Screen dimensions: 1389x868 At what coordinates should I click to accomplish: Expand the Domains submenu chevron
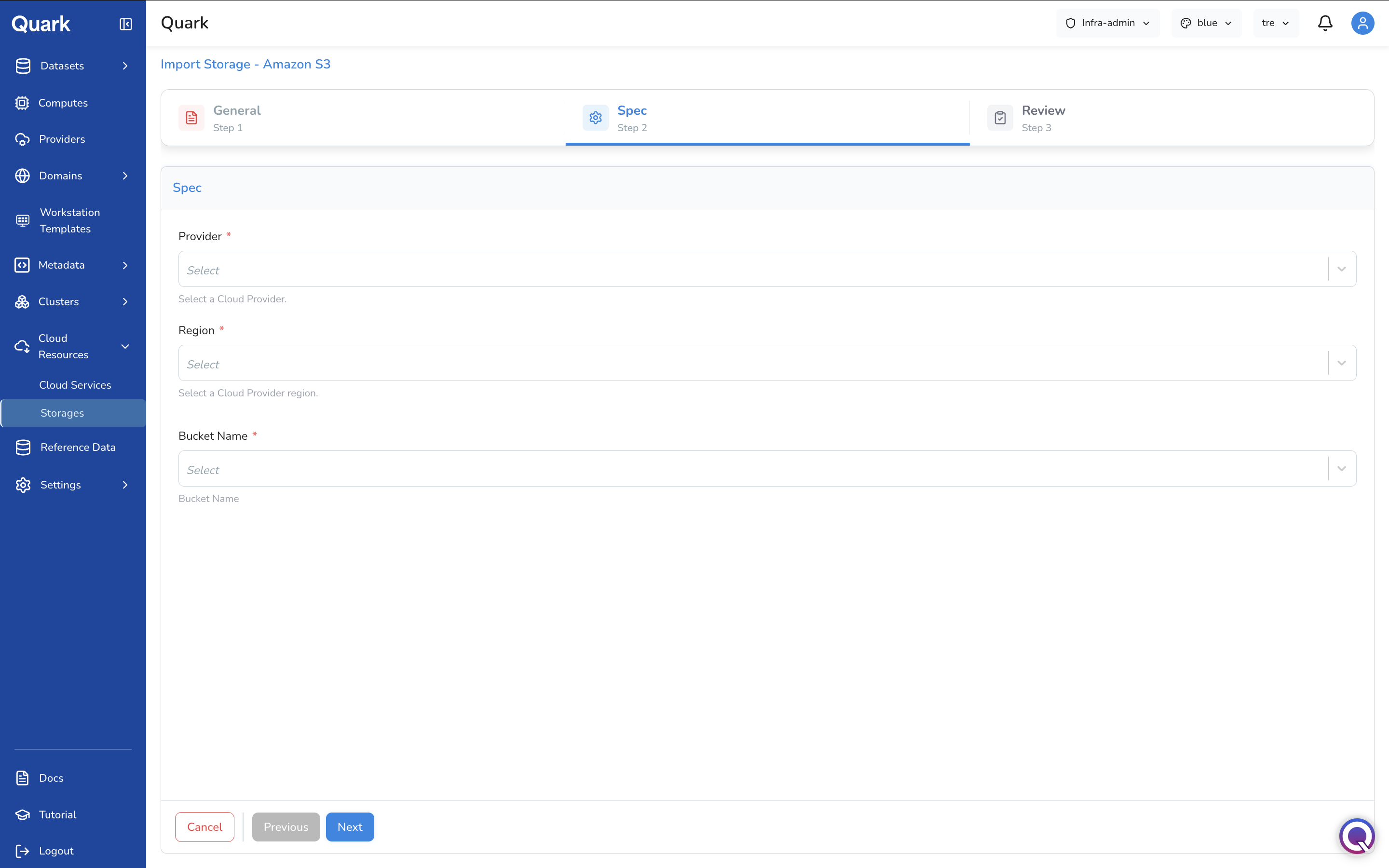pos(125,176)
